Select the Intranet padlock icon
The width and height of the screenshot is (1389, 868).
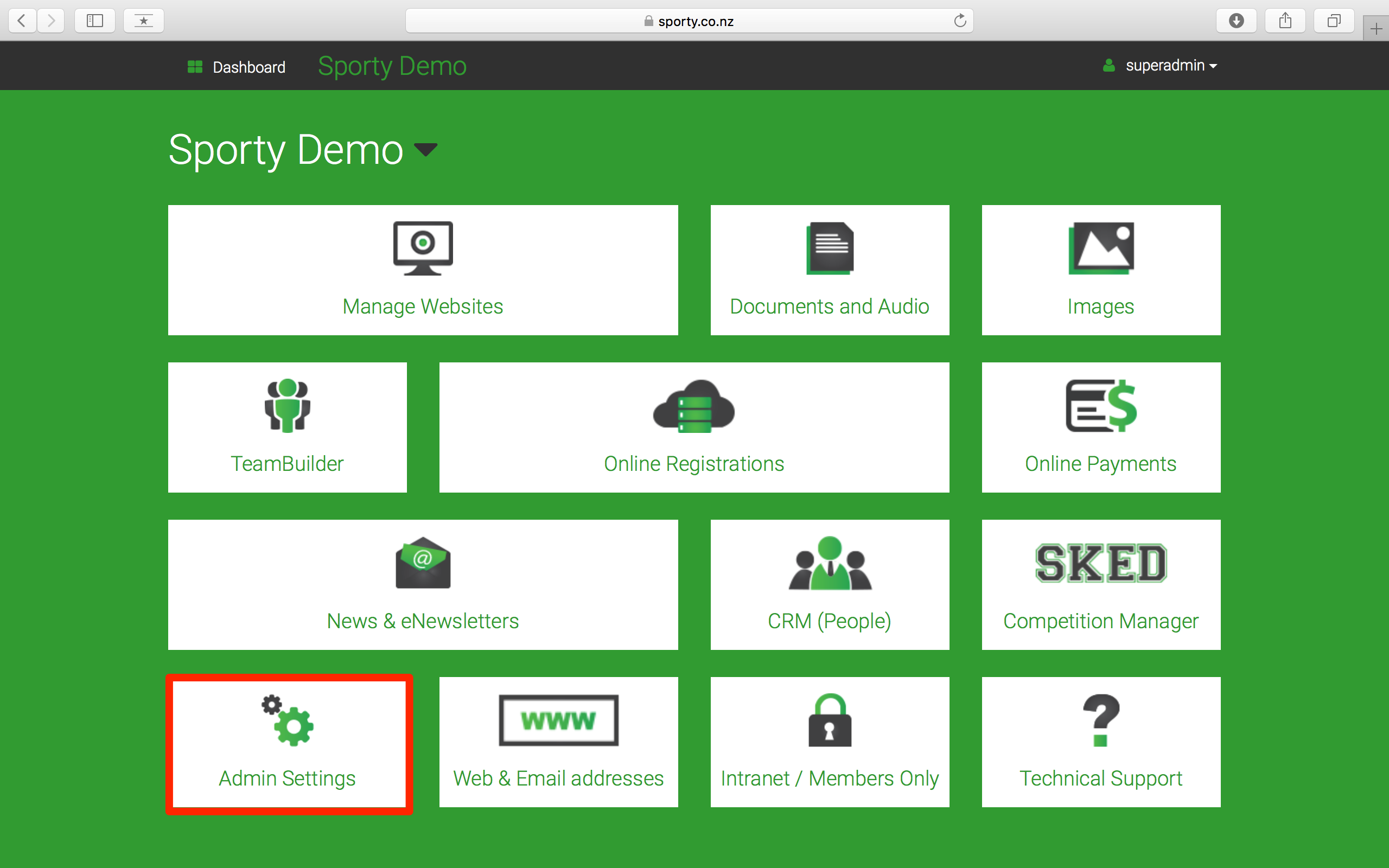click(830, 720)
